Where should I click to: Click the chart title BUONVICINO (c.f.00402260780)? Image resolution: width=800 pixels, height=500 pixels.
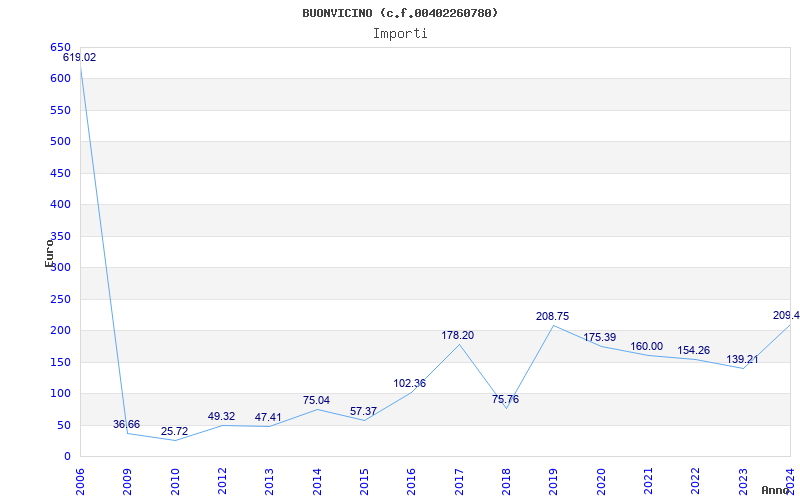pos(400,13)
